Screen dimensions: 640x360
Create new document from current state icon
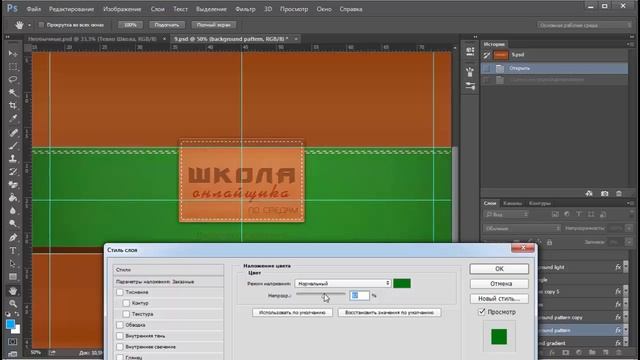(589, 193)
